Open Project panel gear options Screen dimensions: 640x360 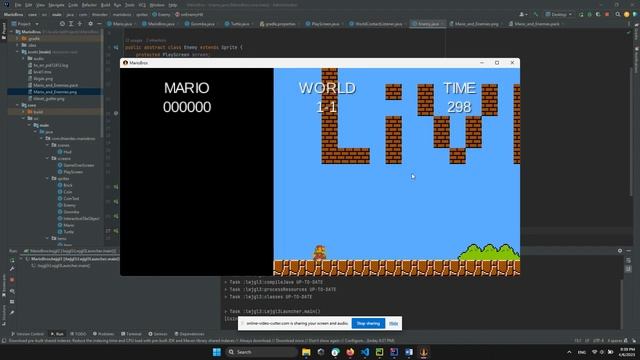tap(90, 24)
